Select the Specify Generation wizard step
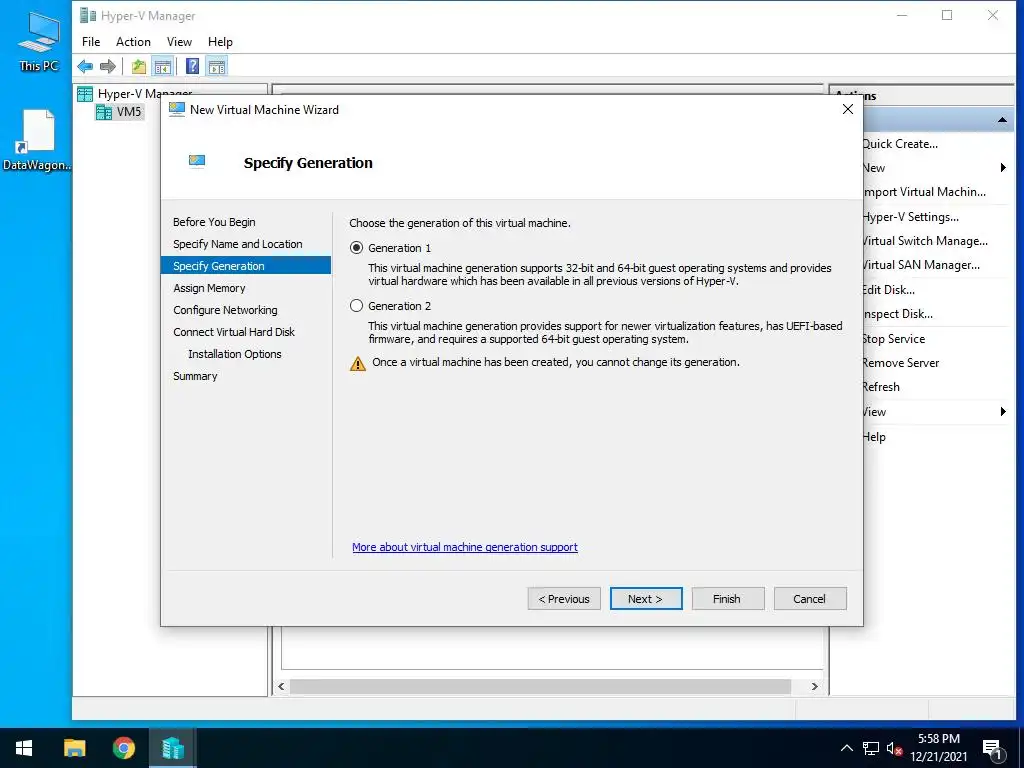 (x=246, y=266)
